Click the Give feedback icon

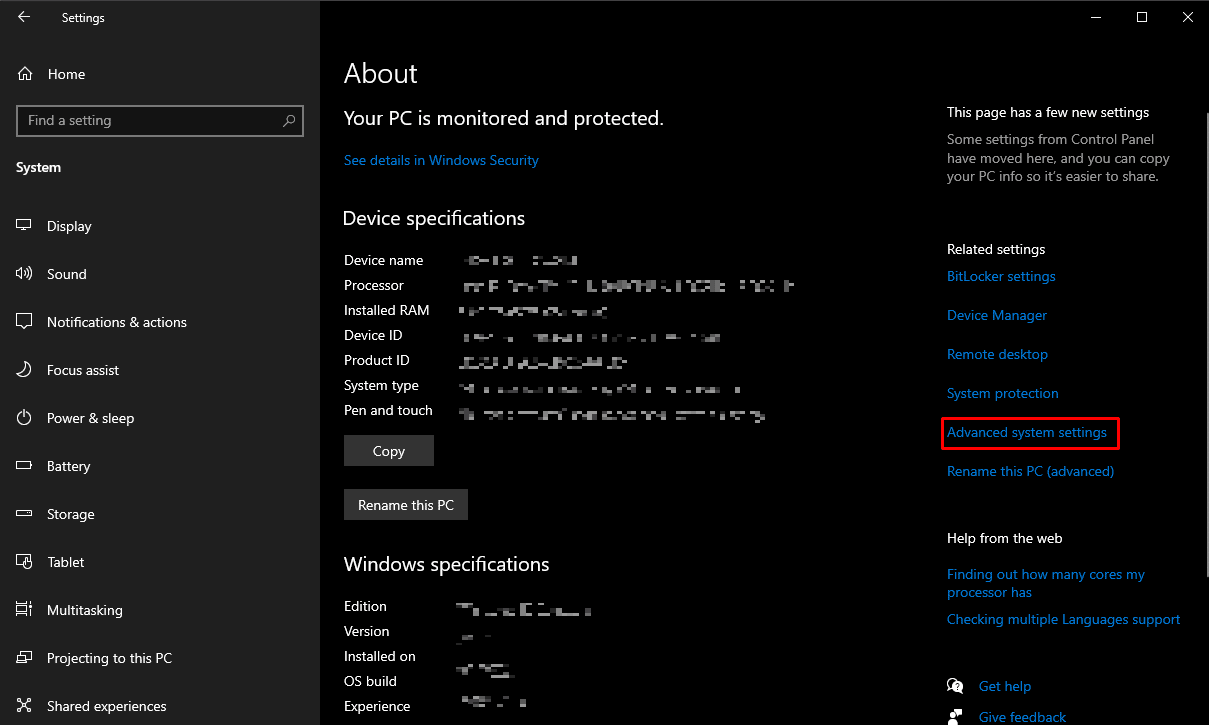pos(955,717)
